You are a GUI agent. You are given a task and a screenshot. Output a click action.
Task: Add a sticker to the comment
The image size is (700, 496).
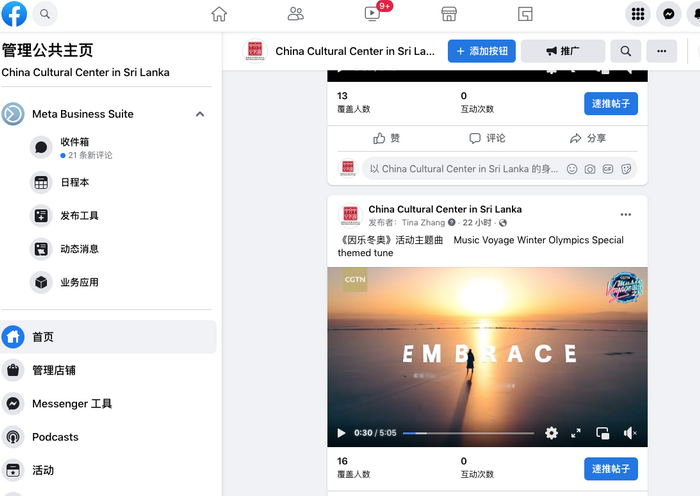(x=626, y=169)
